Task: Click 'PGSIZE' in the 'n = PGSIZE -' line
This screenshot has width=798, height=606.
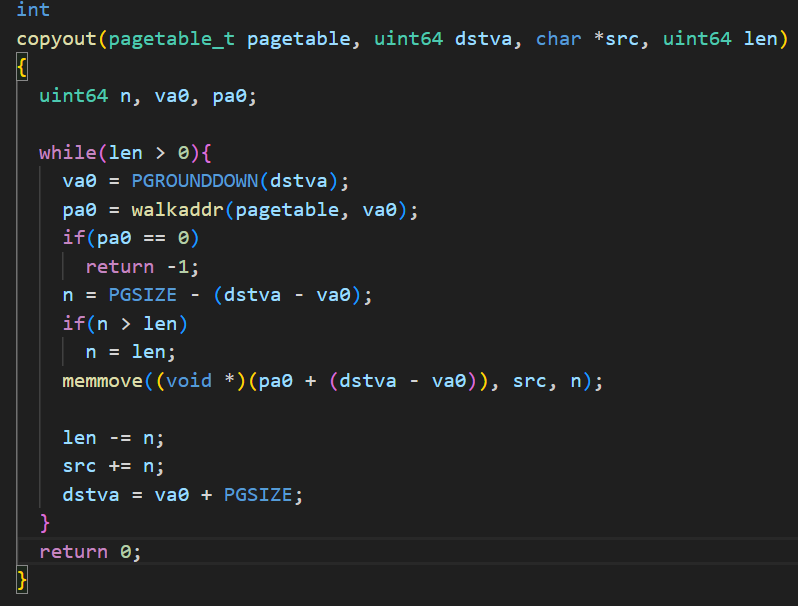Action: click(142, 295)
